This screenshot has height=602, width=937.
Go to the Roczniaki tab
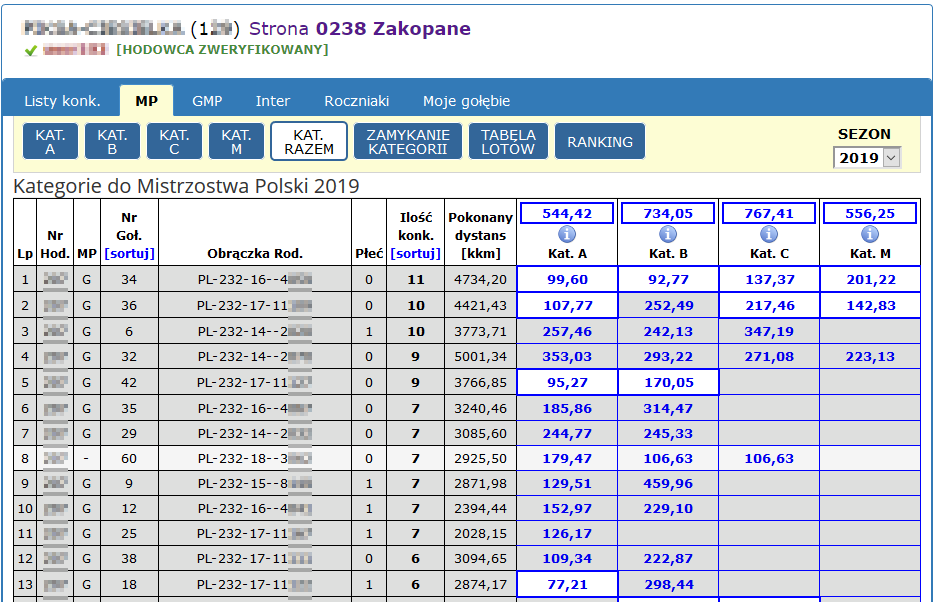tap(356, 101)
